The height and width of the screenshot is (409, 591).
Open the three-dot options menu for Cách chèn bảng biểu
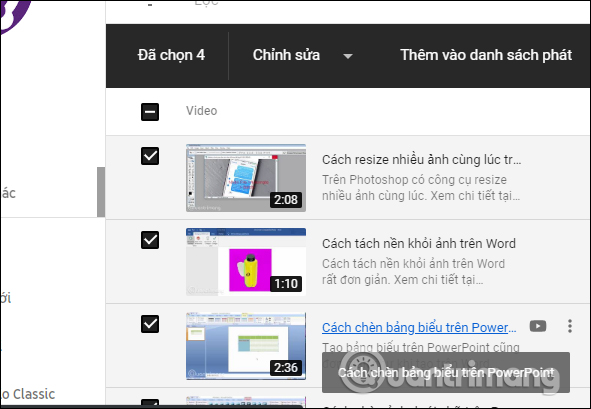tap(570, 326)
